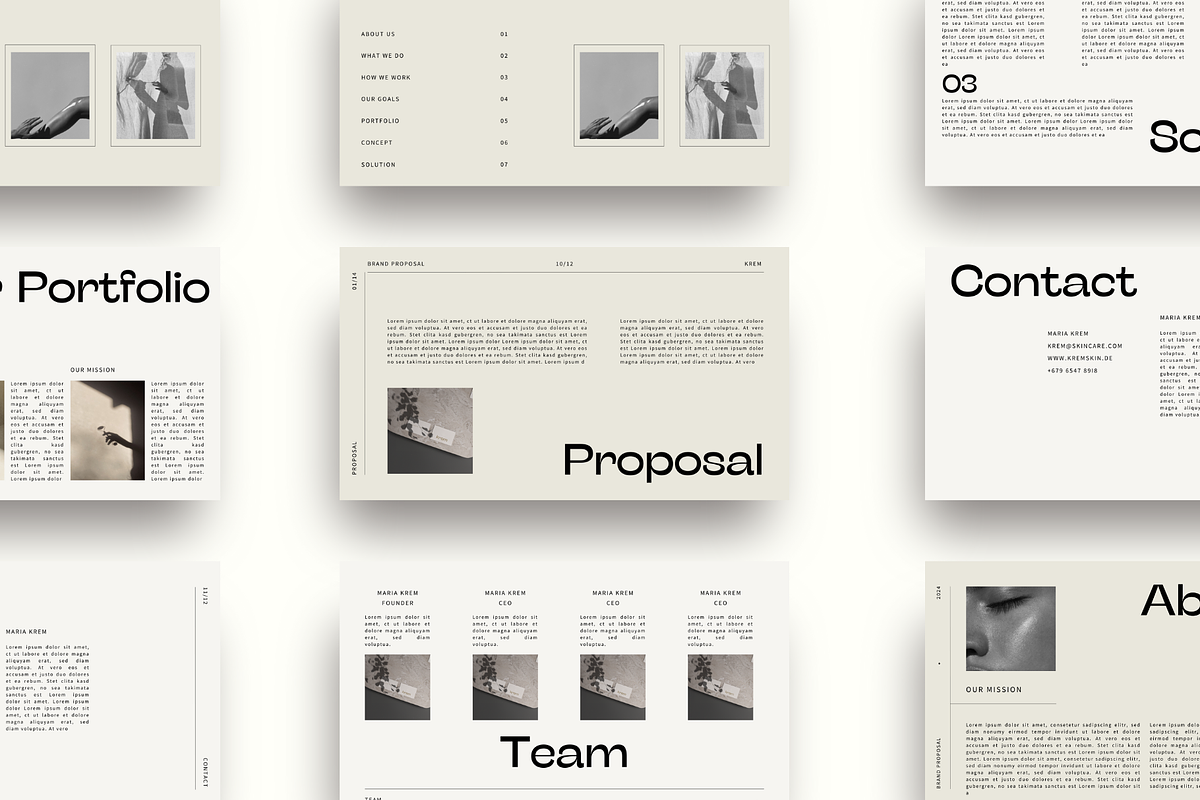Select the 'HOW WE WORK' contents entry
This screenshot has width=1200, height=800.
386,77
